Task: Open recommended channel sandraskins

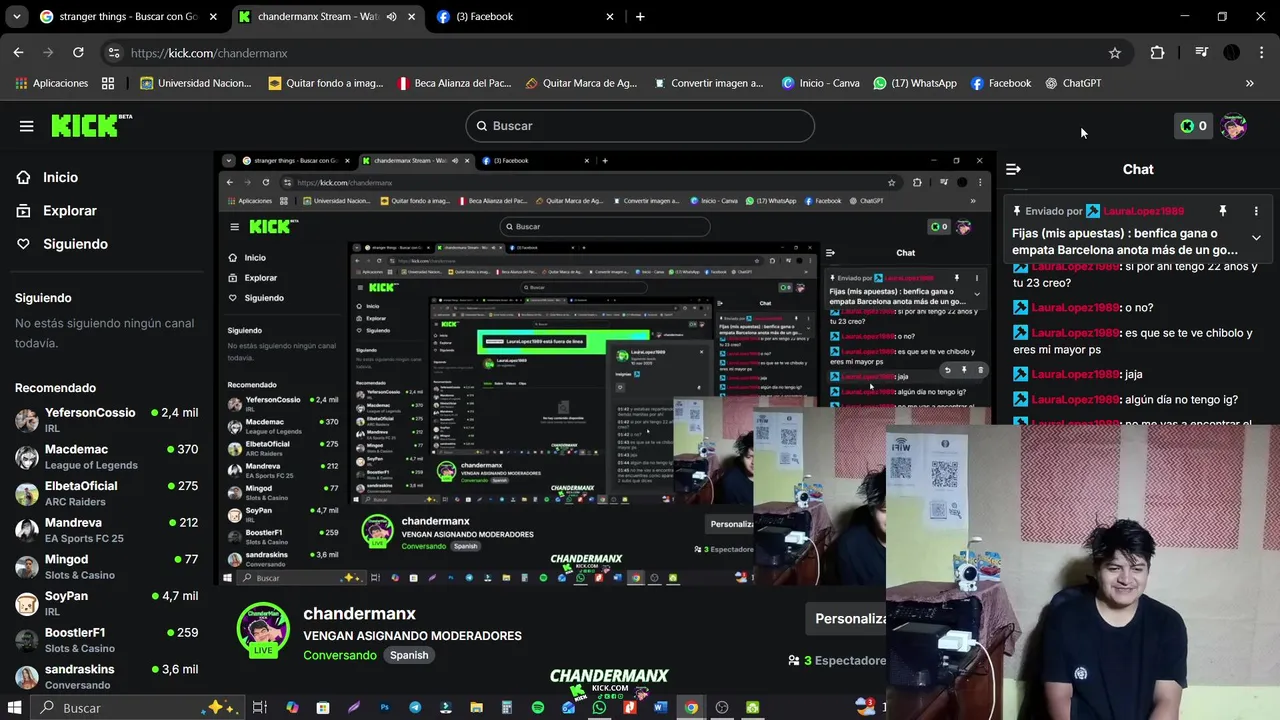Action: click(x=106, y=676)
